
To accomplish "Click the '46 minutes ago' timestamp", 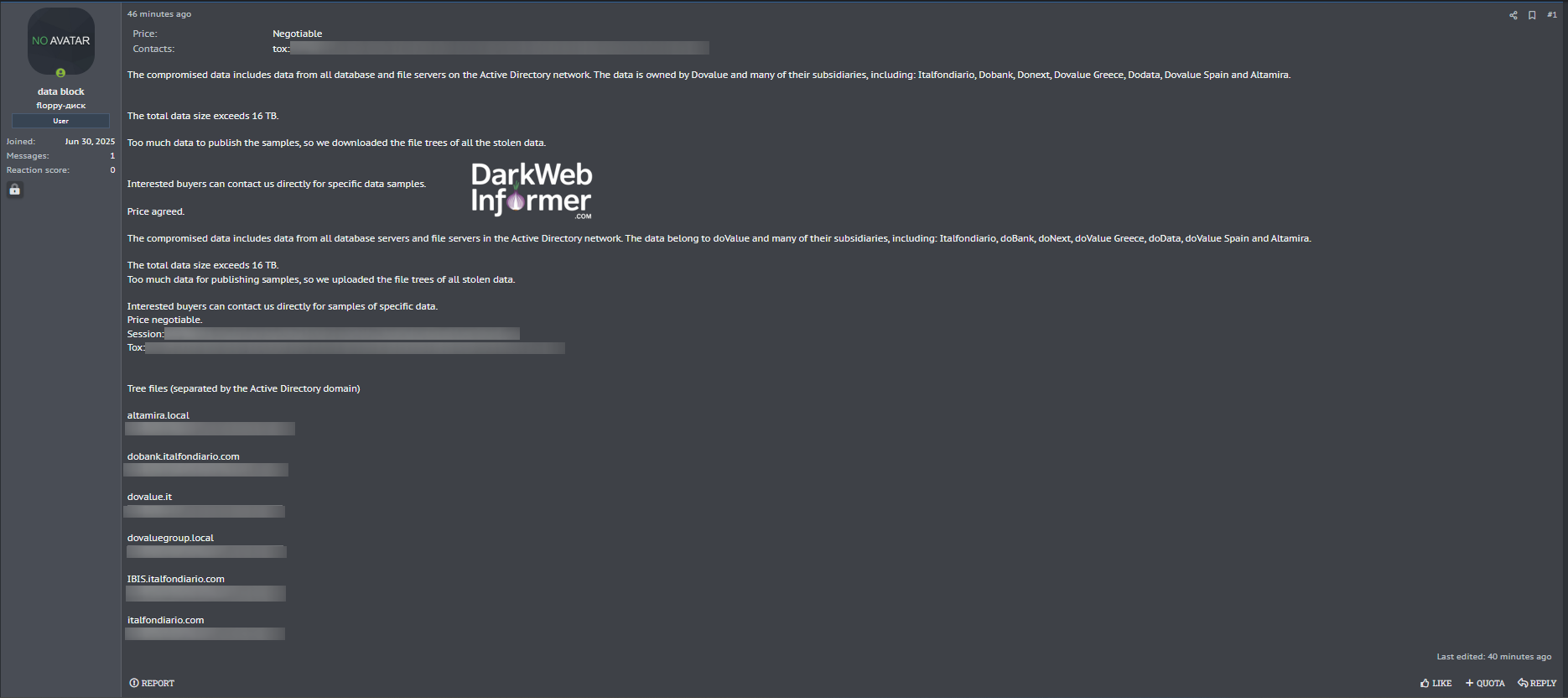I will click(159, 14).
